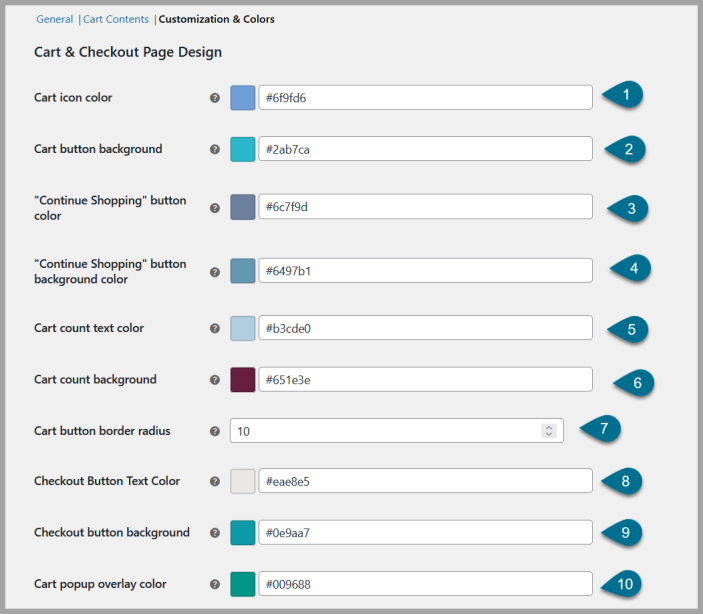Click help icon next to Cart button background
This screenshot has height=614, width=703.
(x=214, y=149)
